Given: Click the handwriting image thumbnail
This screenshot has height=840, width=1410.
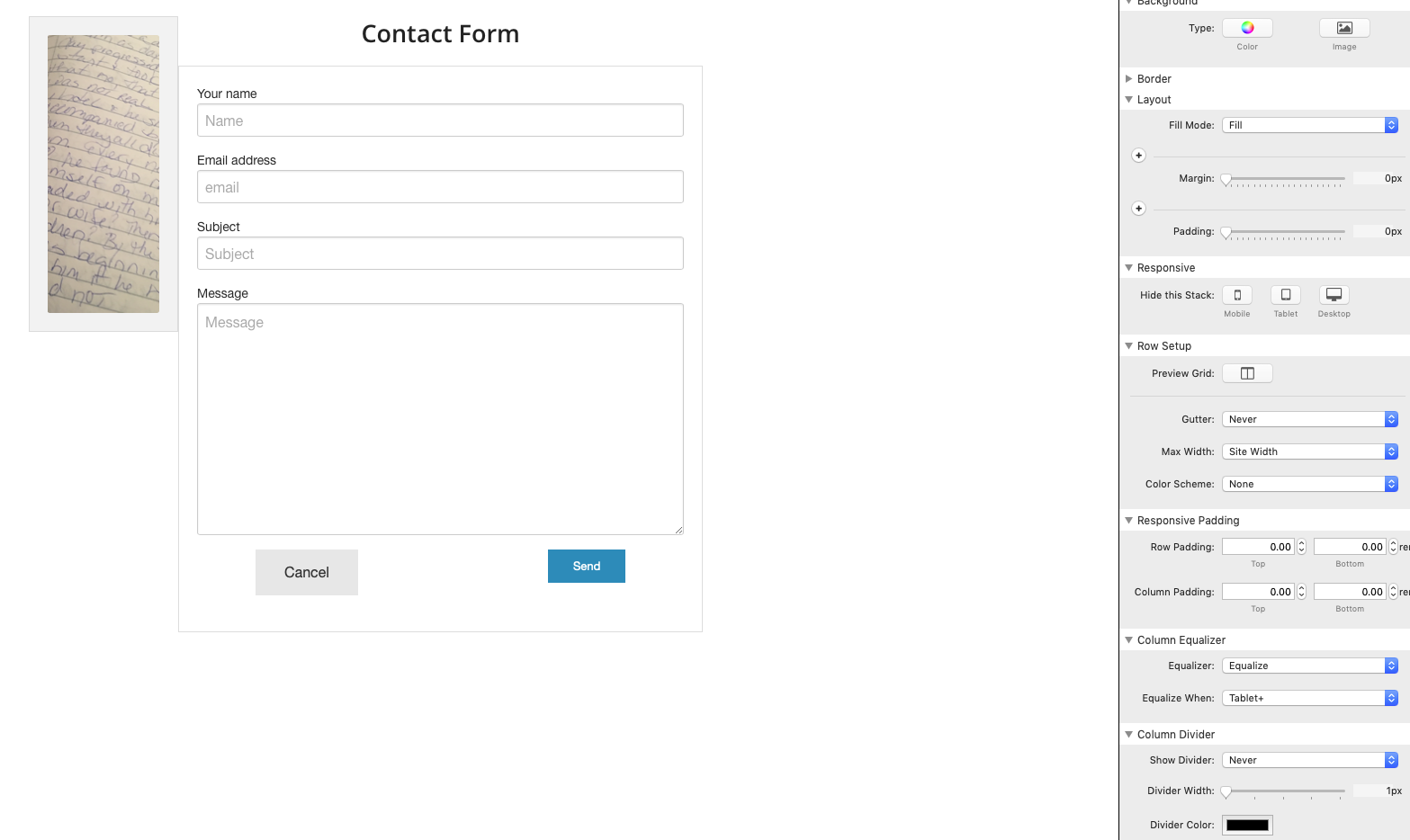Looking at the screenshot, I should click(x=103, y=174).
